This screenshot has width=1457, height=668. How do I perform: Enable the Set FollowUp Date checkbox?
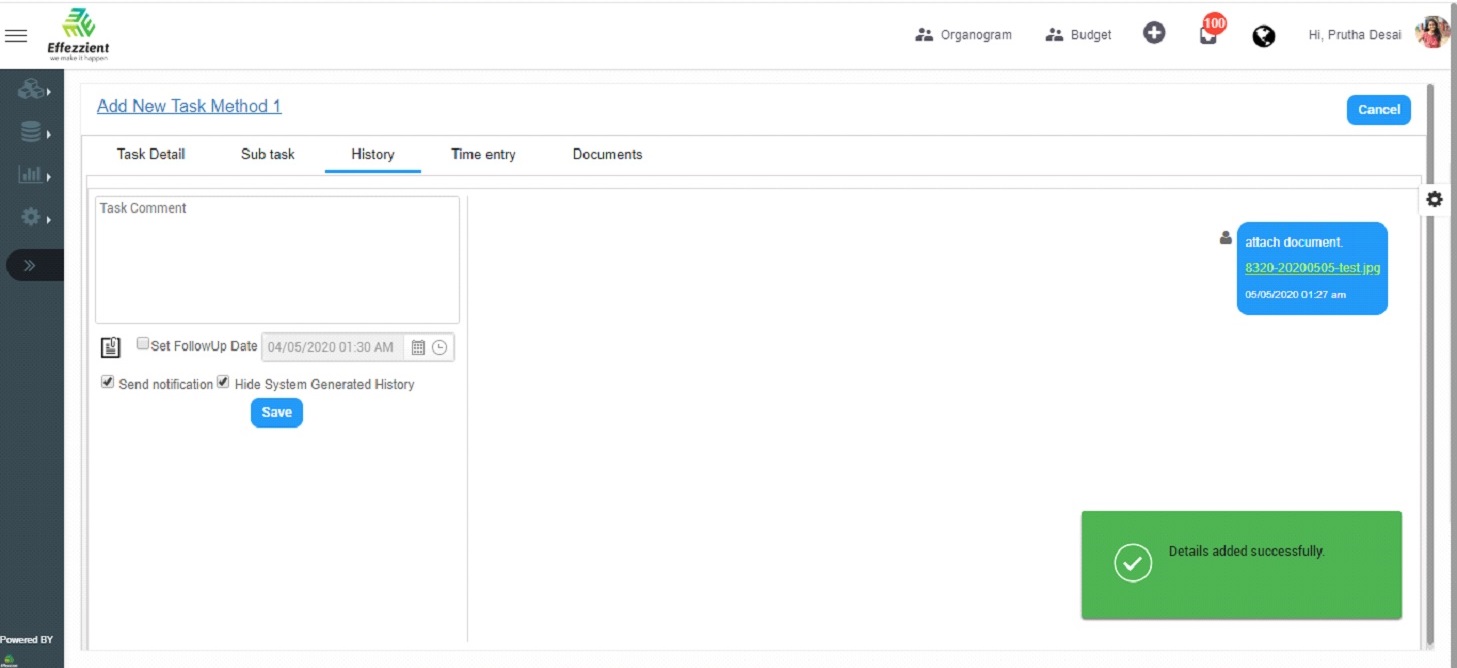(x=143, y=344)
